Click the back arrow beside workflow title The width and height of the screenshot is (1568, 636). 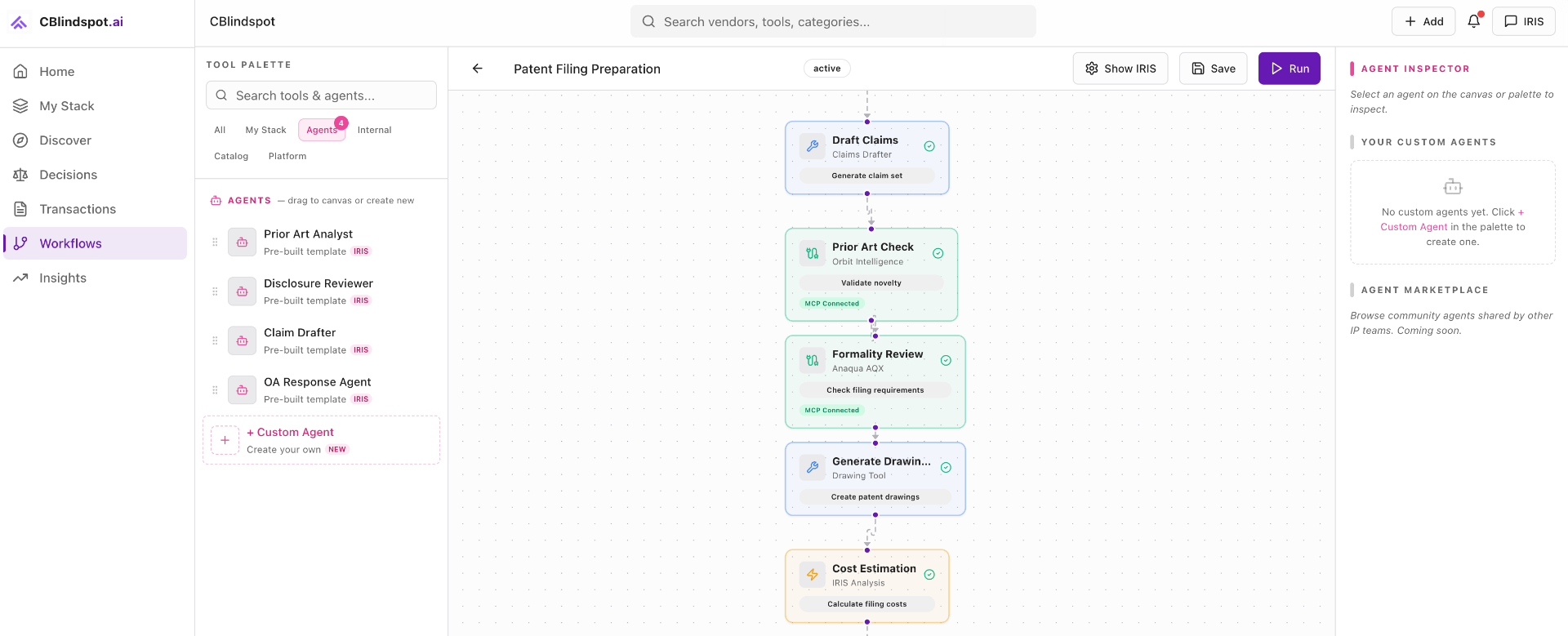pyautogui.click(x=478, y=69)
